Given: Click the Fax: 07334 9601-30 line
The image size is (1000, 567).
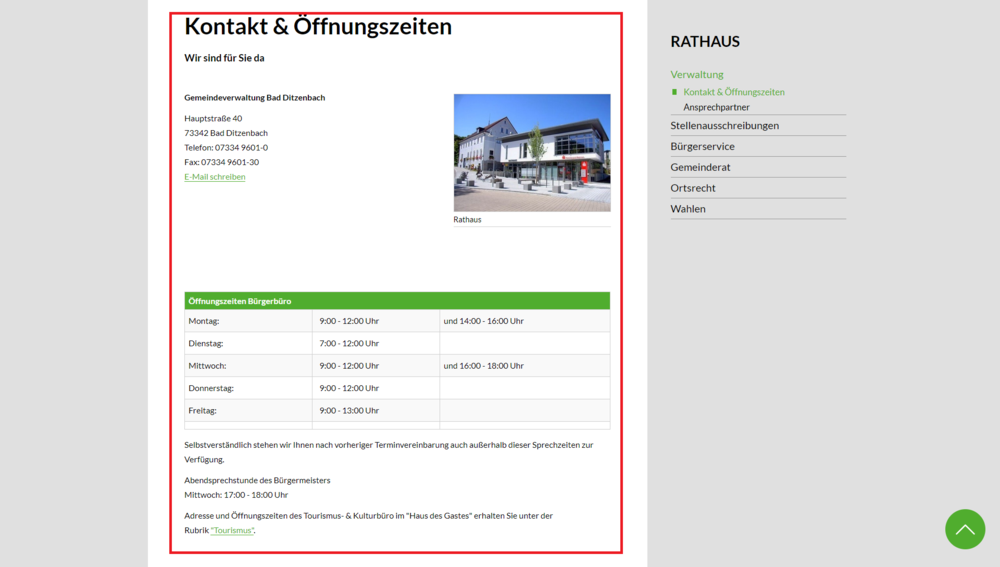Looking at the screenshot, I should (221, 162).
